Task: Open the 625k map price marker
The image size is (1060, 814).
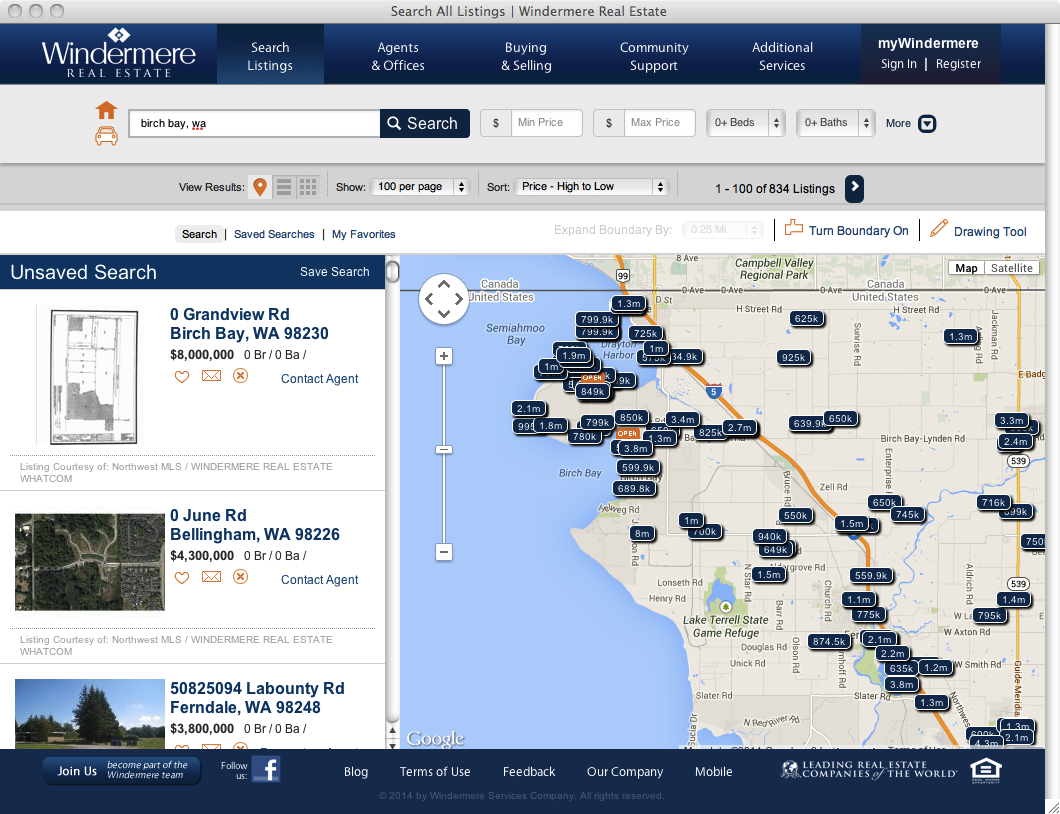Action: coord(806,318)
